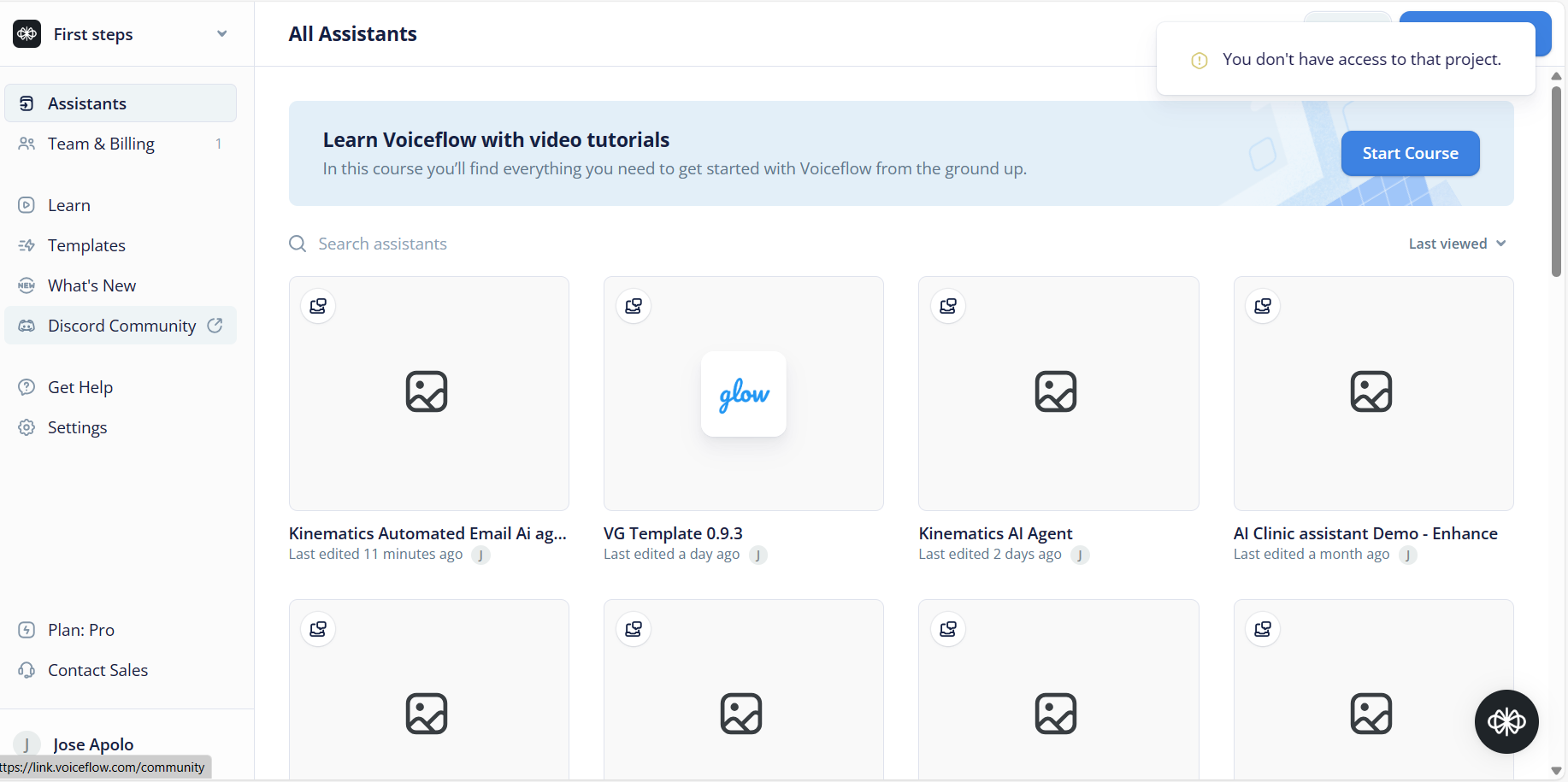This screenshot has width=1568, height=782.
Task: Open the VG Template 0.9.3 glow thumbnail
Action: tap(744, 393)
